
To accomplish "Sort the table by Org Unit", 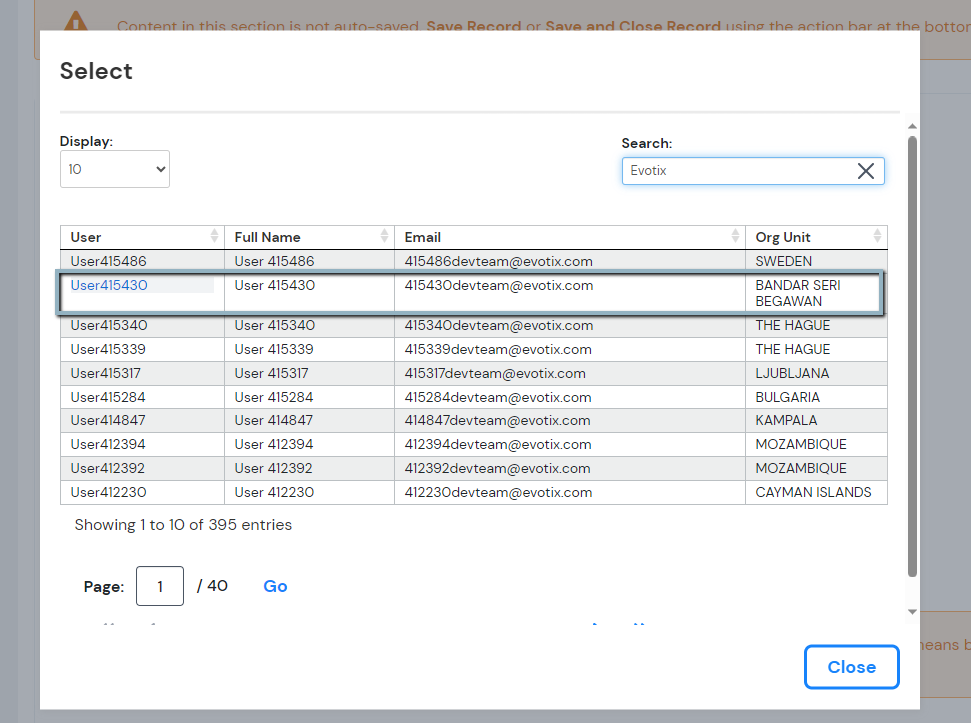I will pos(878,237).
